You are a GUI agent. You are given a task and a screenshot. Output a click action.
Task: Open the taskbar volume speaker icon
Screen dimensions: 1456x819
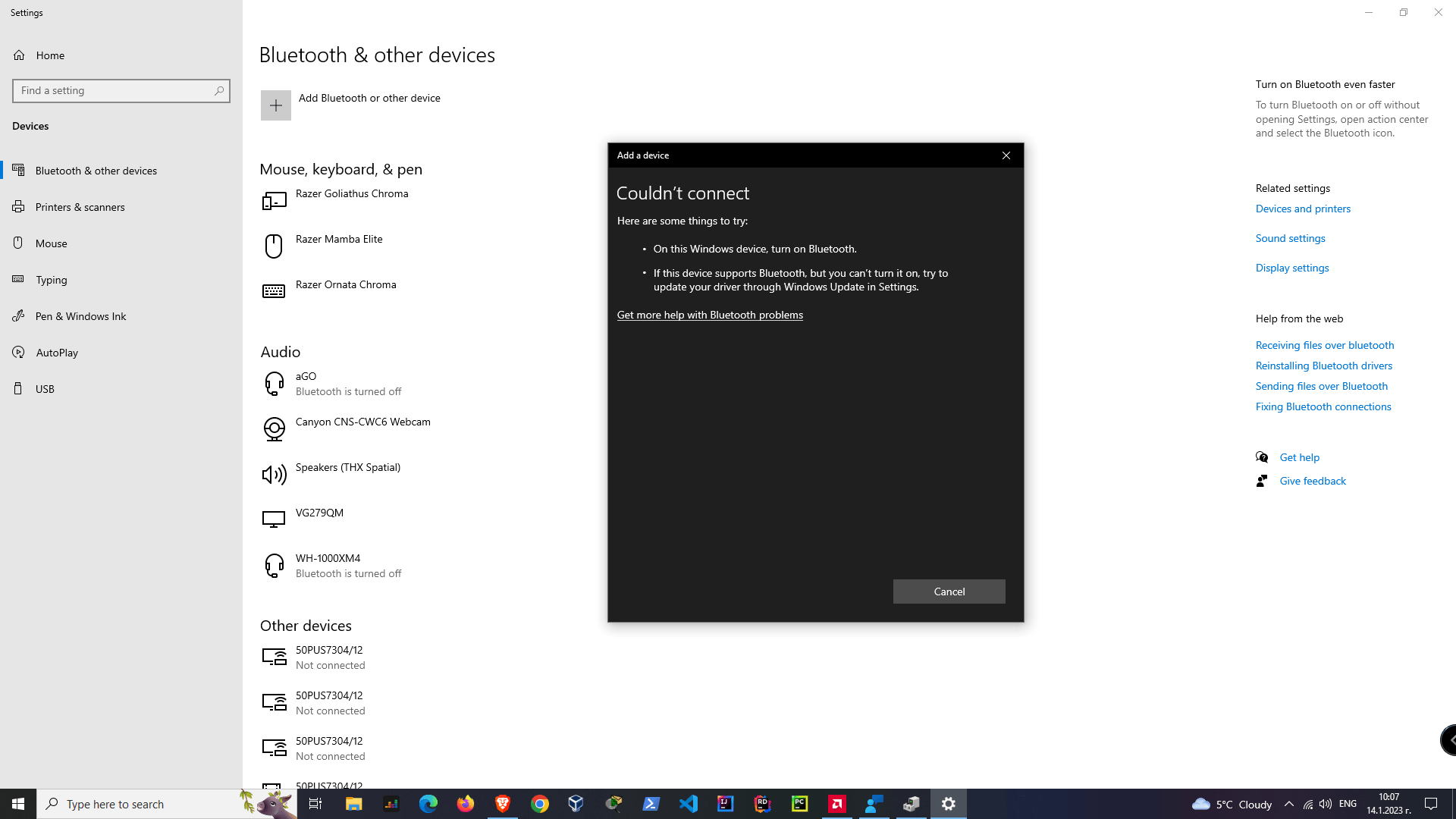(1325, 804)
